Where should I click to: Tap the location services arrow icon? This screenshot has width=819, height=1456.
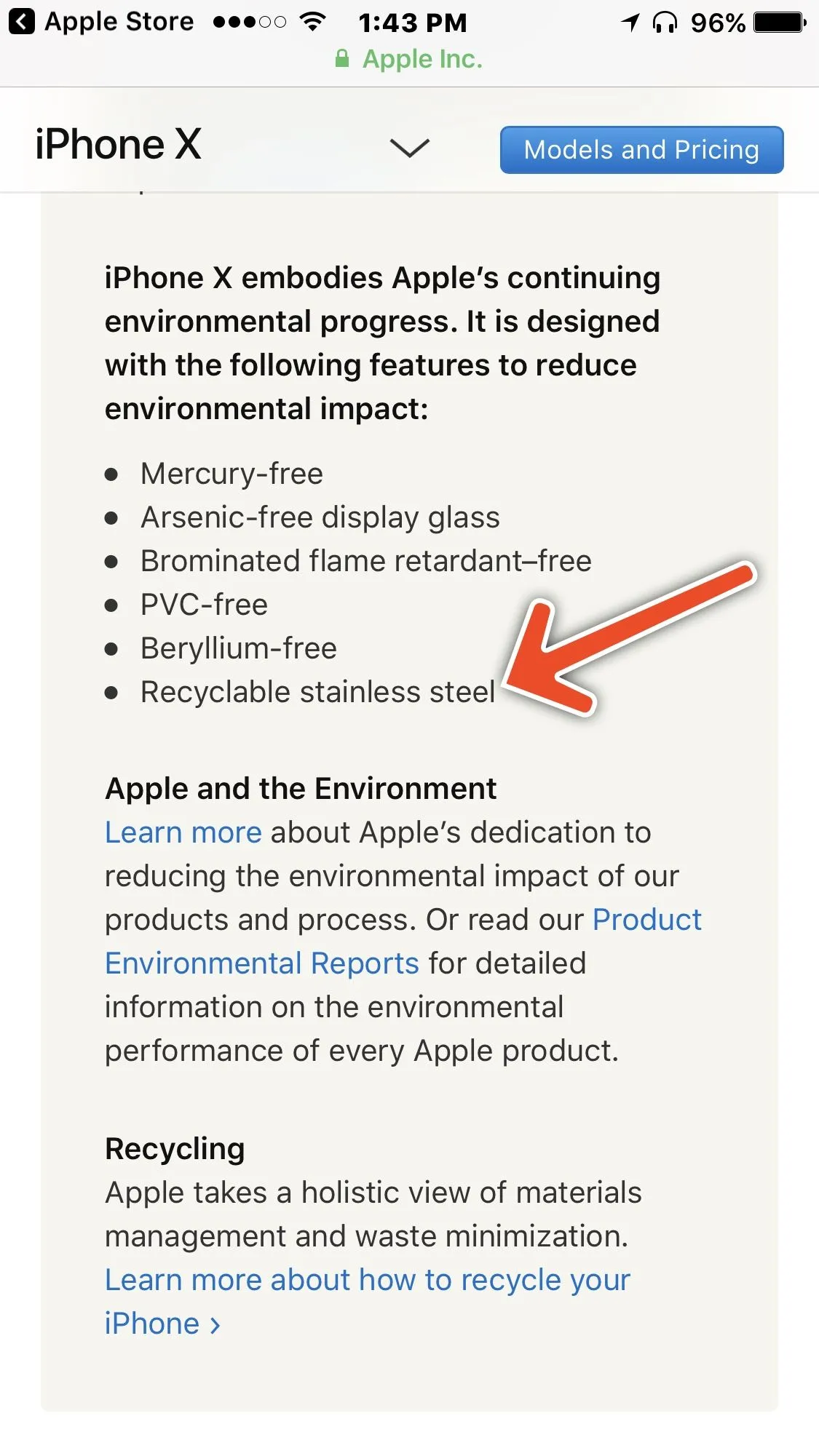coord(630,22)
